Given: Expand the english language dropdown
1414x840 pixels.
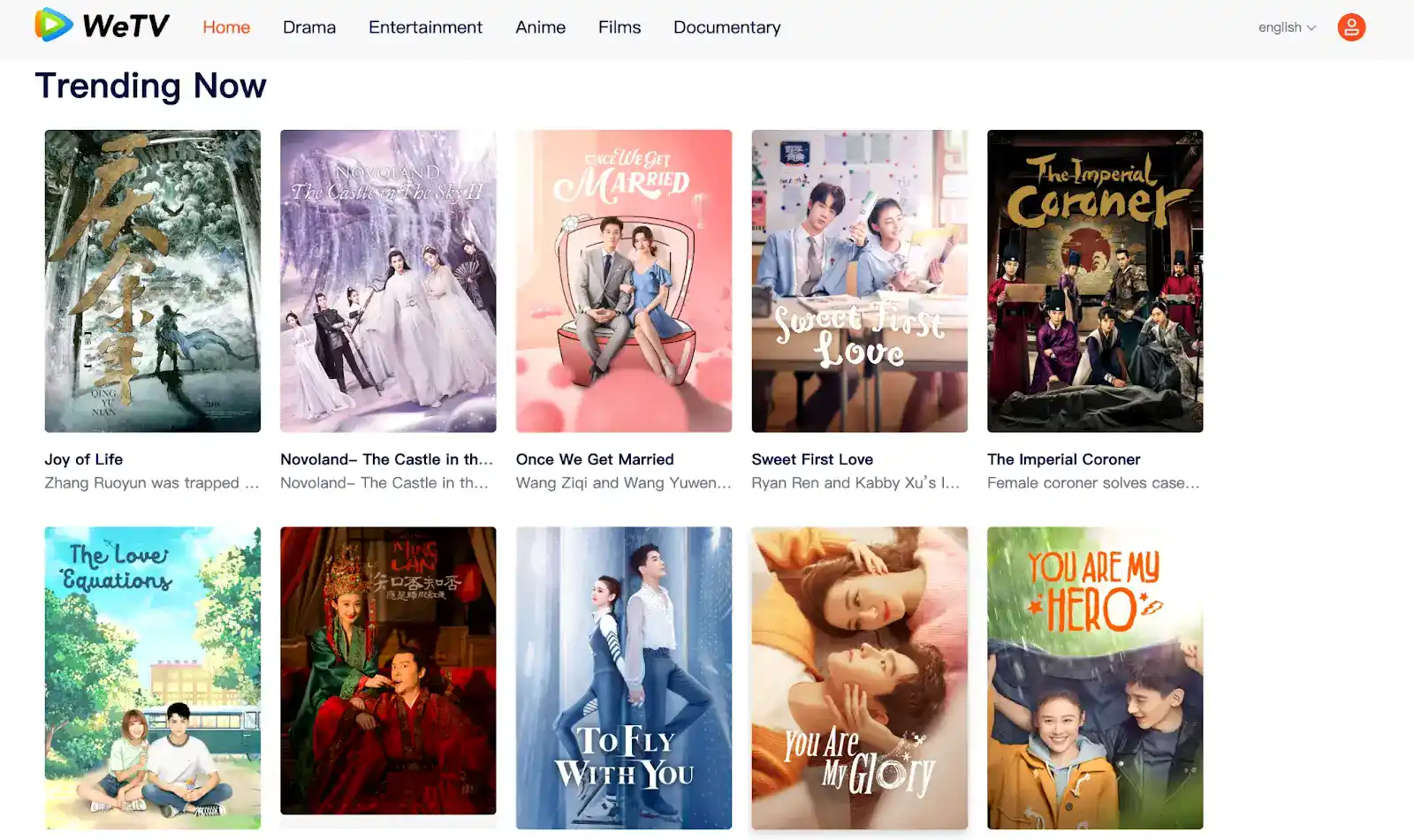Looking at the screenshot, I should 1287,27.
